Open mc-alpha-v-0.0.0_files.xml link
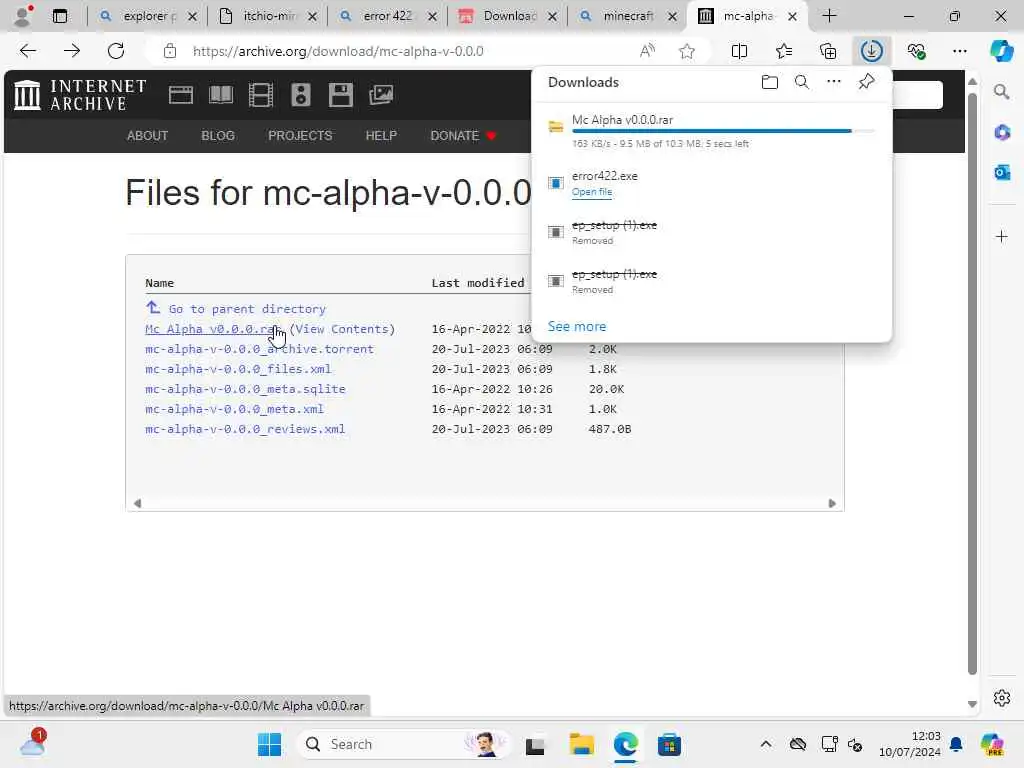 (238, 369)
